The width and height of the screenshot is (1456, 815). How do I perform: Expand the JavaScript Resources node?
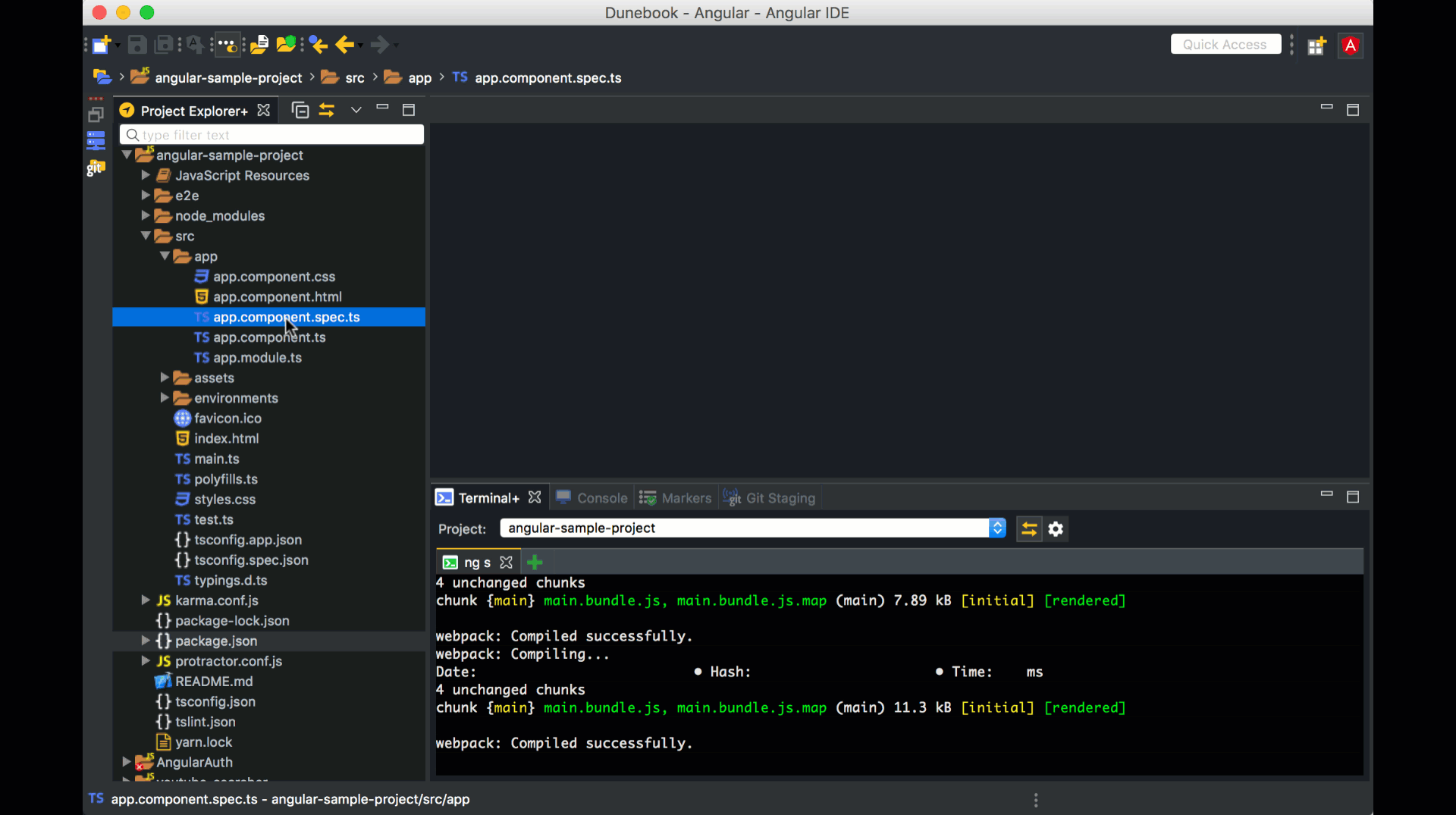pyautogui.click(x=146, y=175)
